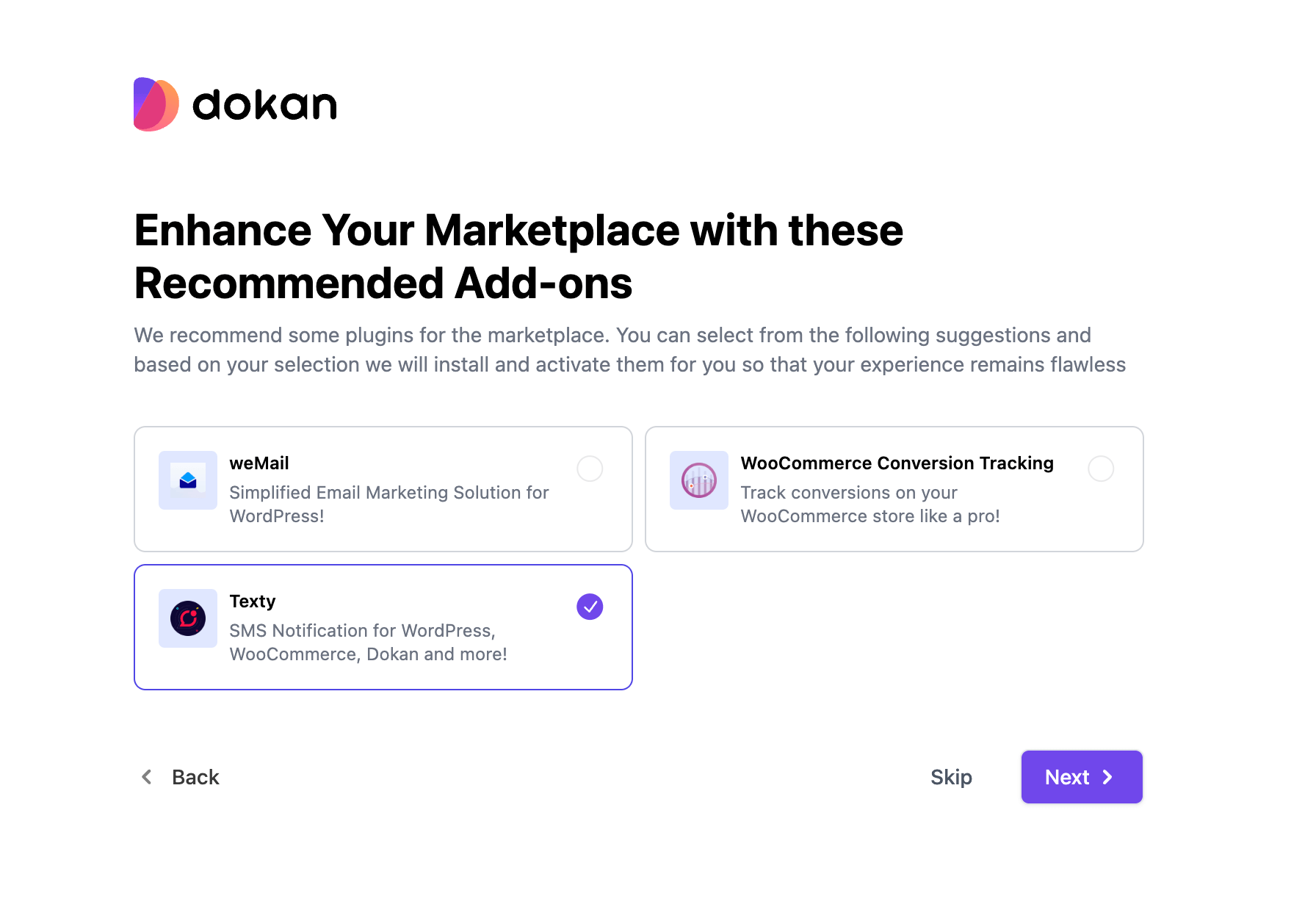Go to the next setup step
Viewport: 1316px width, 918px height.
[1082, 777]
